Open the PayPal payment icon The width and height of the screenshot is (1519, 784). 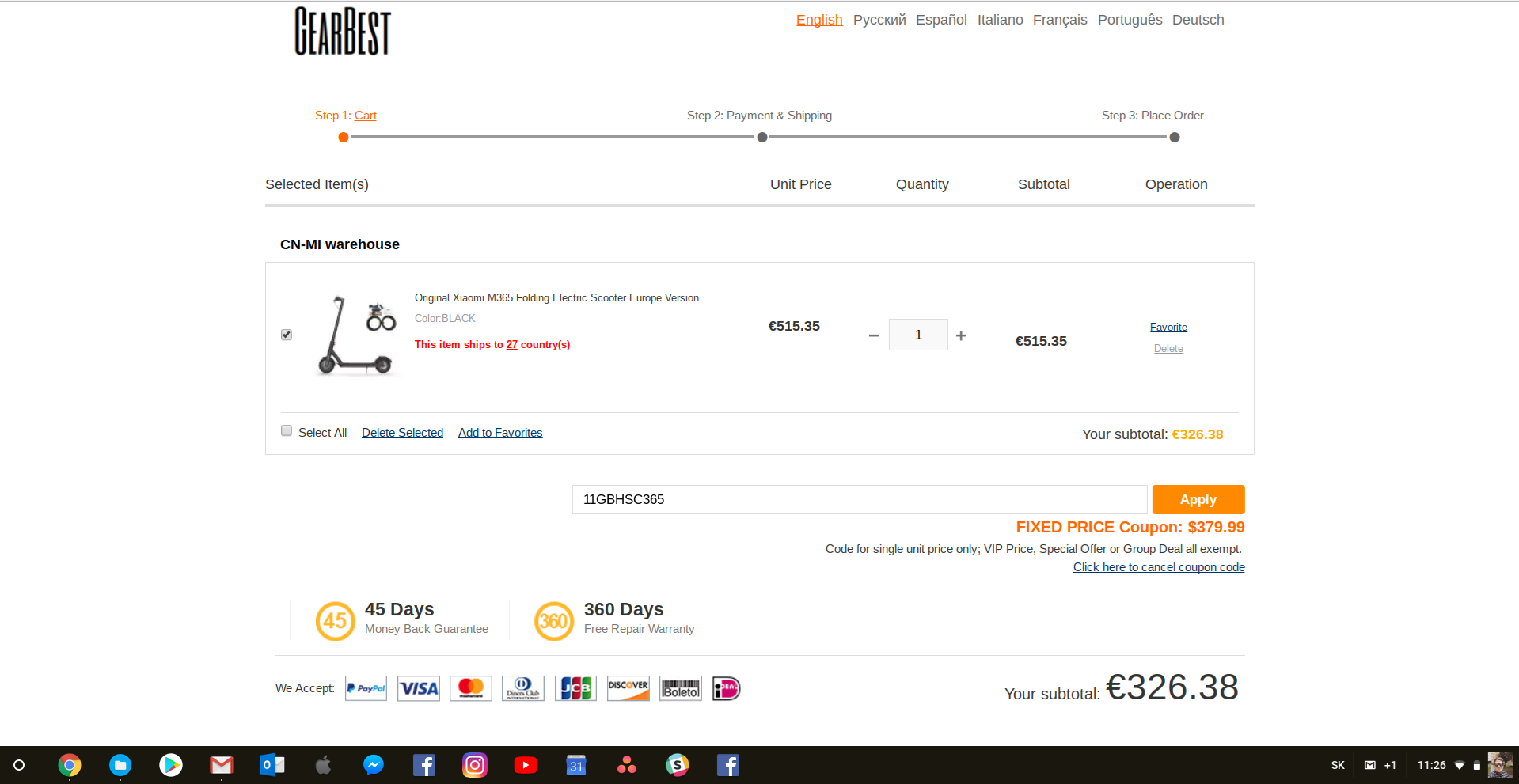pos(366,688)
